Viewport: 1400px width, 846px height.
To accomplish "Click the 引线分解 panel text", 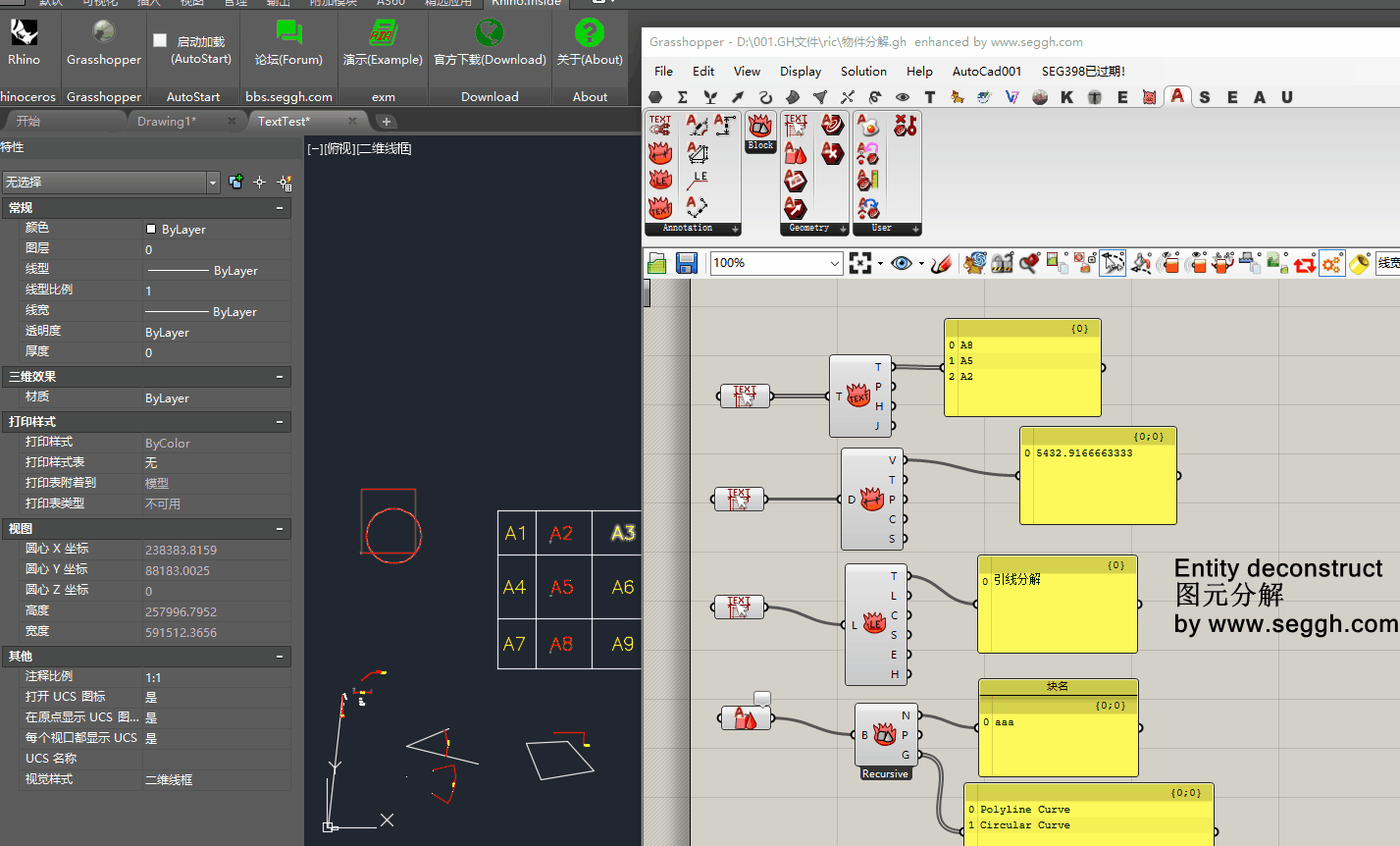I will (x=1017, y=580).
